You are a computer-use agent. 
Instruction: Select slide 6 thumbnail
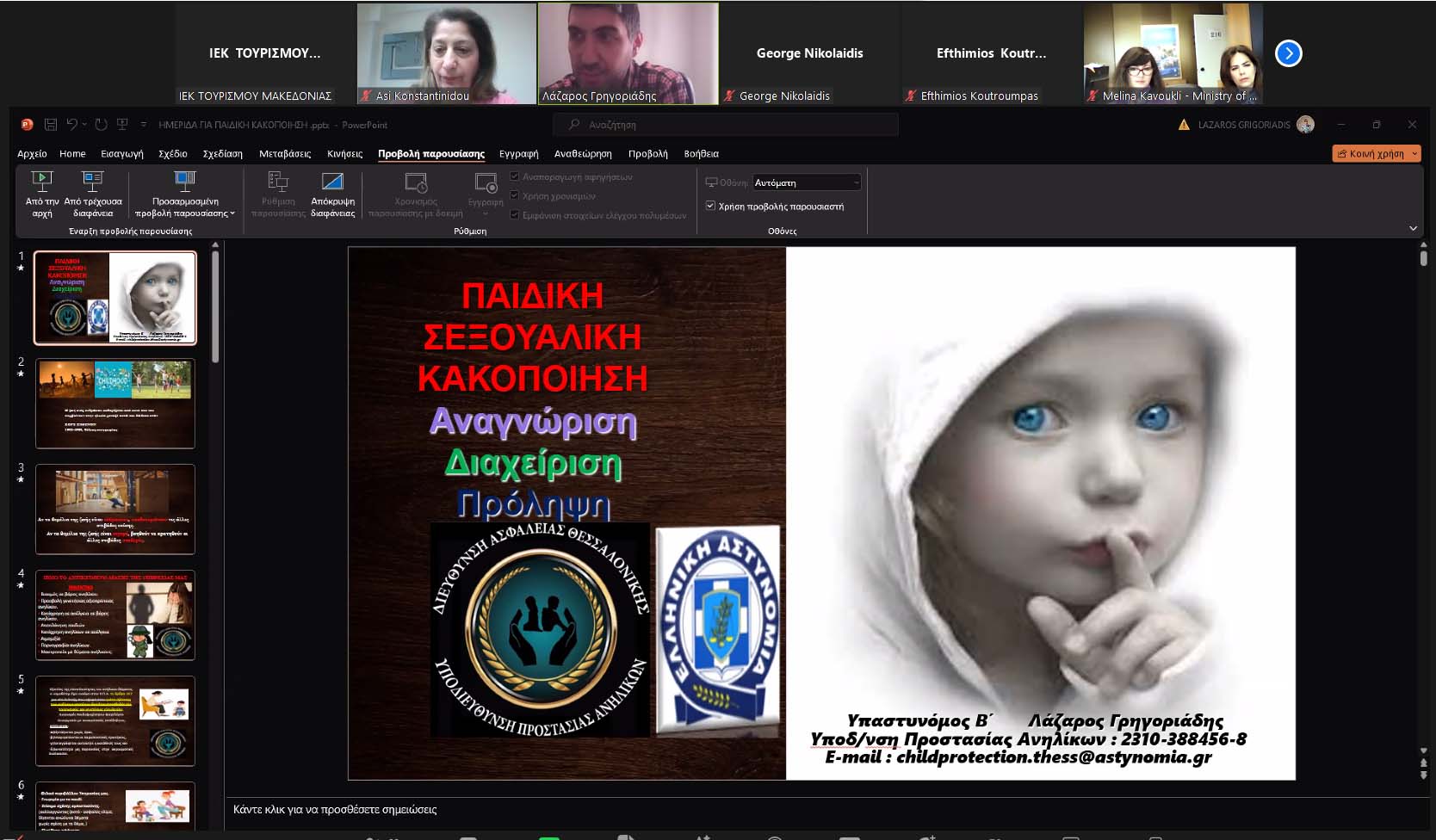point(115,806)
